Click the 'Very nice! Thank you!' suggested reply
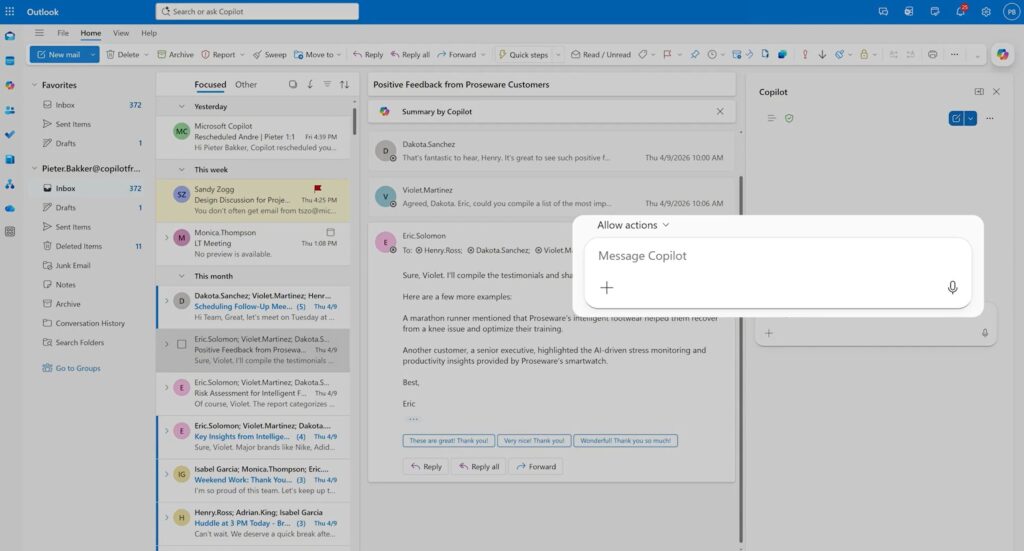This screenshot has height=551, width=1024. (x=533, y=440)
